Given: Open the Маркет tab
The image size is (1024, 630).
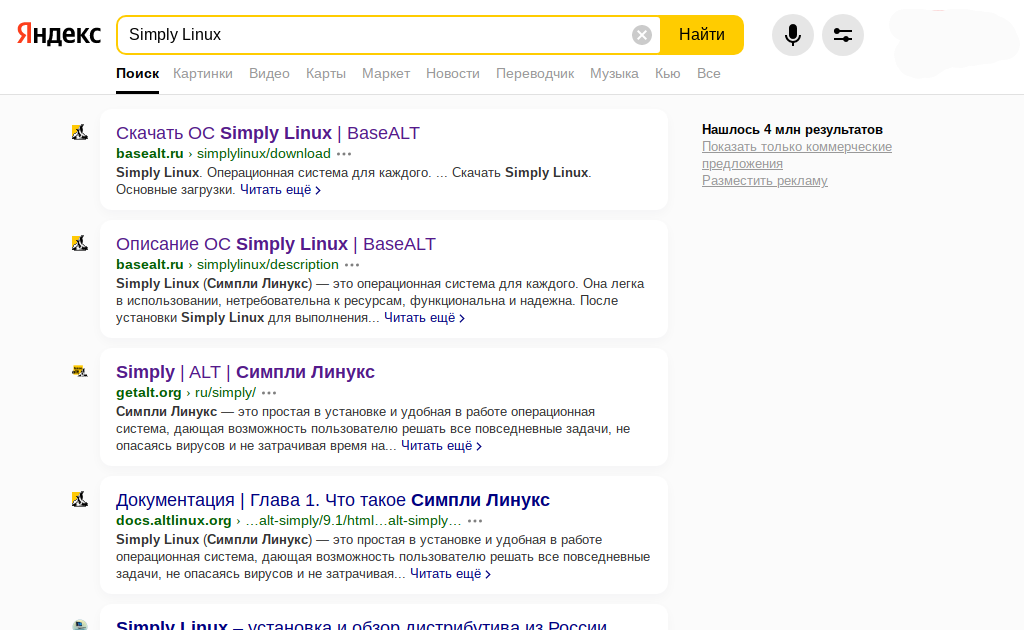Looking at the screenshot, I should (x=386, y=74).
